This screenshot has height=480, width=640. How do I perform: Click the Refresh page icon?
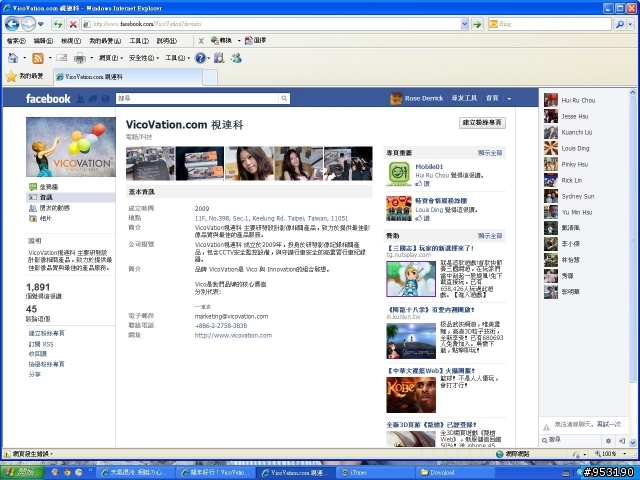click(x=58, y=24)
